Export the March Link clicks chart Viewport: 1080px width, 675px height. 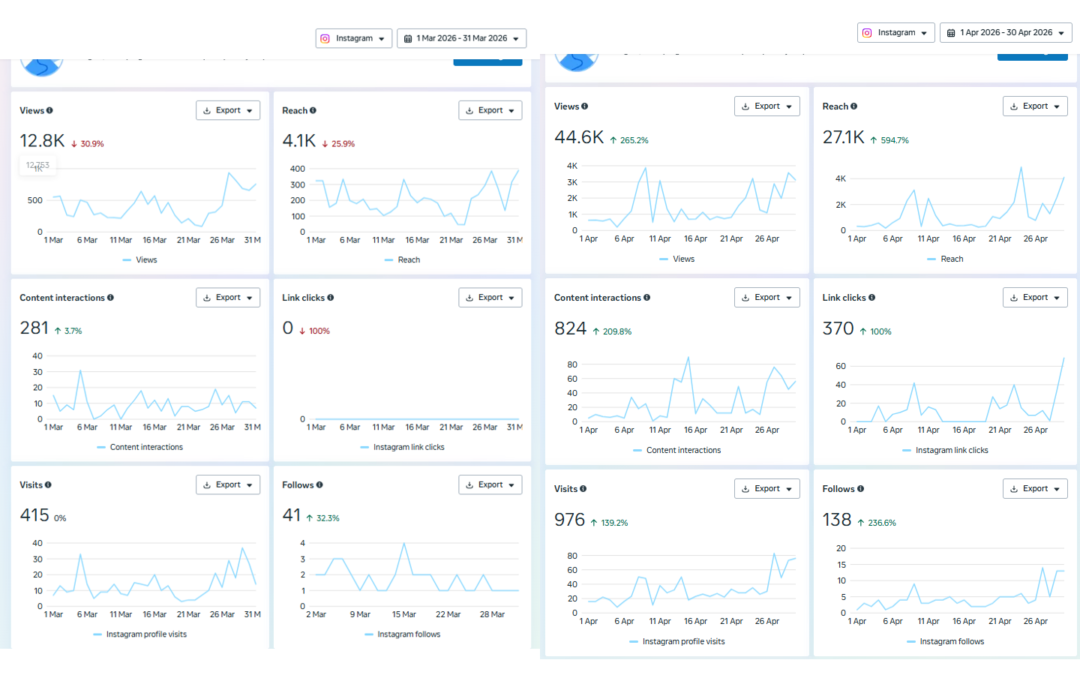(x=490, y=298)
